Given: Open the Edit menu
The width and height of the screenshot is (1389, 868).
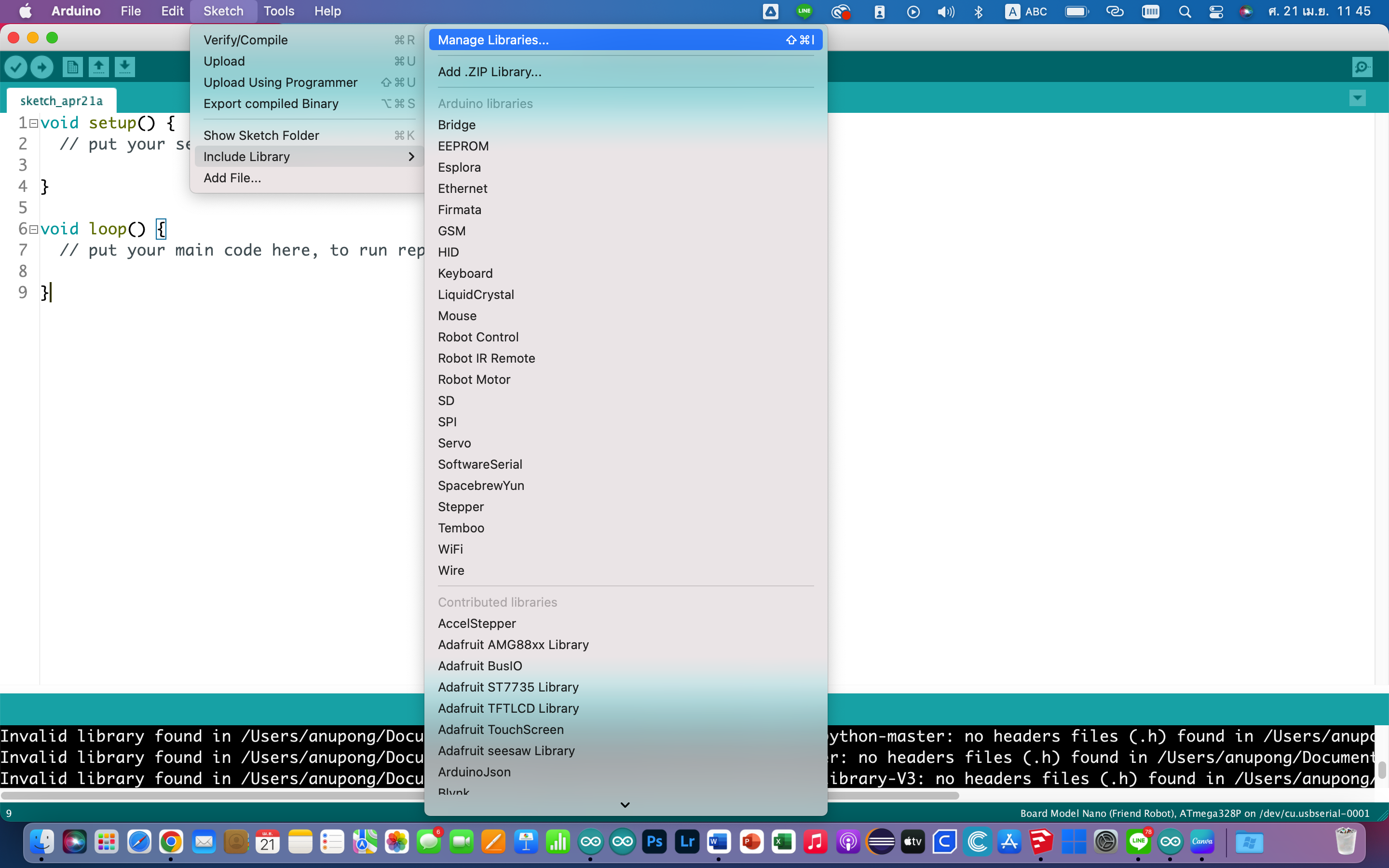Looking at the screenshot, I should pyautogui.click(x=172, y=11).
